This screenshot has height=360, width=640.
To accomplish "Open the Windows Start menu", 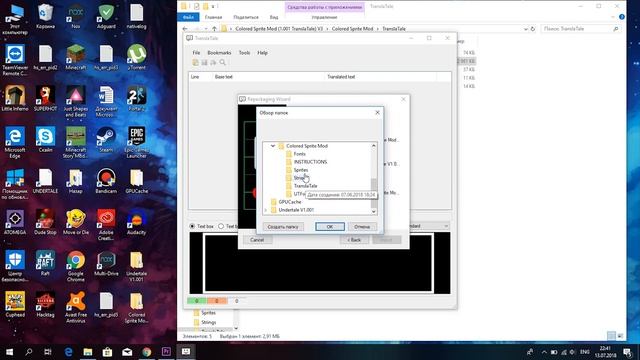I will pyautogui.click(x=9, y=351).
